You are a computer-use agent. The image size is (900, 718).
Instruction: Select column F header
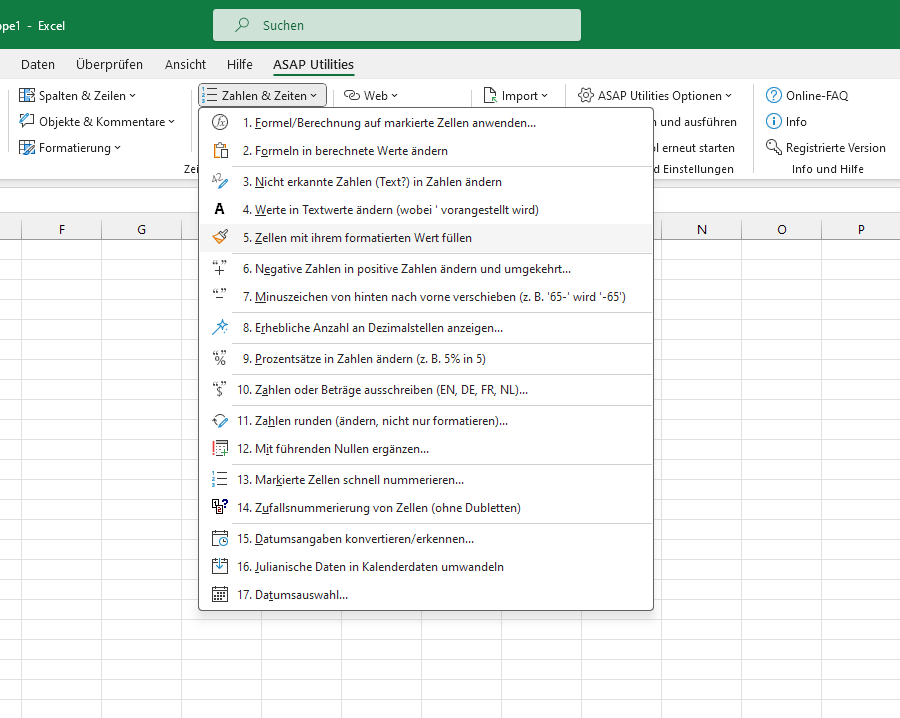click(x=61, y=230)
